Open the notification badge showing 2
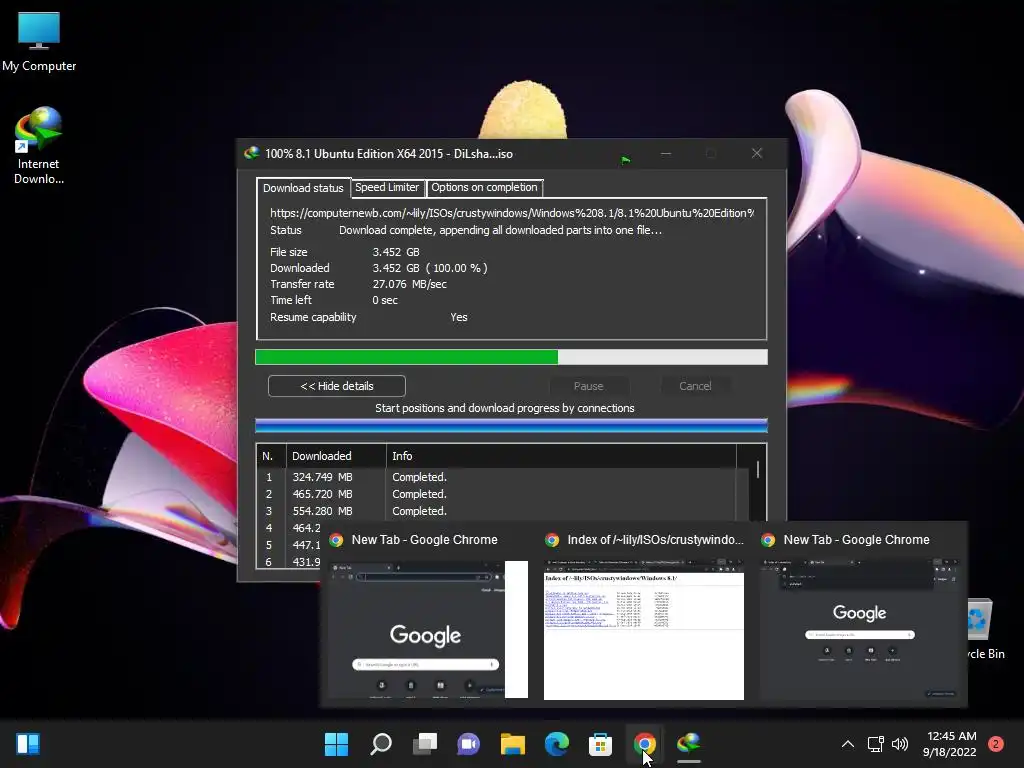This screenshot has height=768, width=1024. tap(995, 743)
